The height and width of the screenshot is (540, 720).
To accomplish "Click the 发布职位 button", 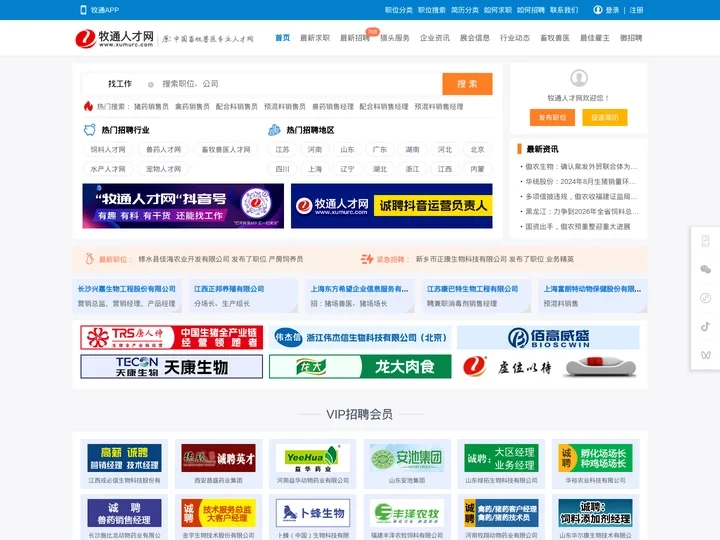I will click(552, 118).
